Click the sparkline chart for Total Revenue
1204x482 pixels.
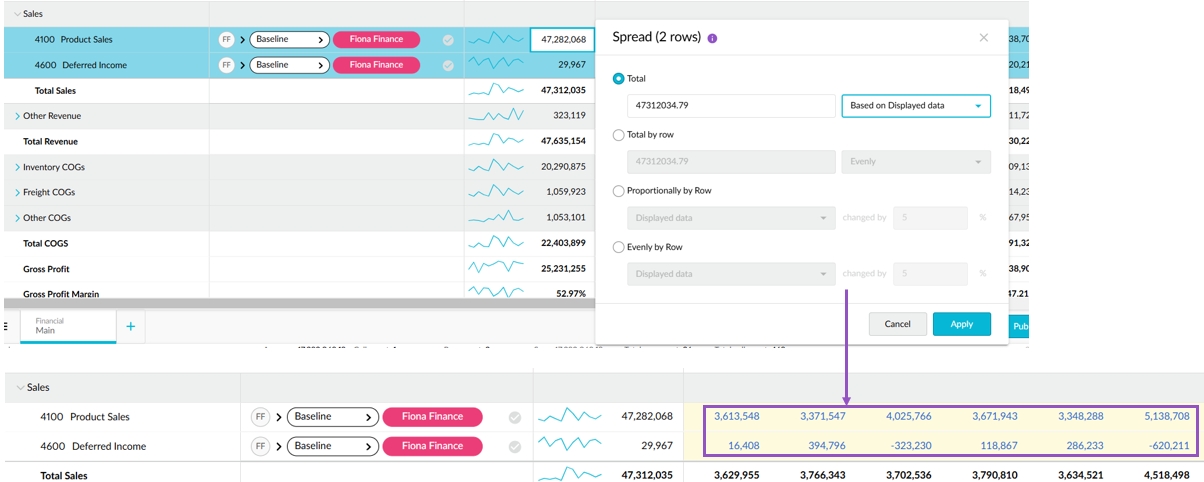pyautogui.click(x=496, y=141)
